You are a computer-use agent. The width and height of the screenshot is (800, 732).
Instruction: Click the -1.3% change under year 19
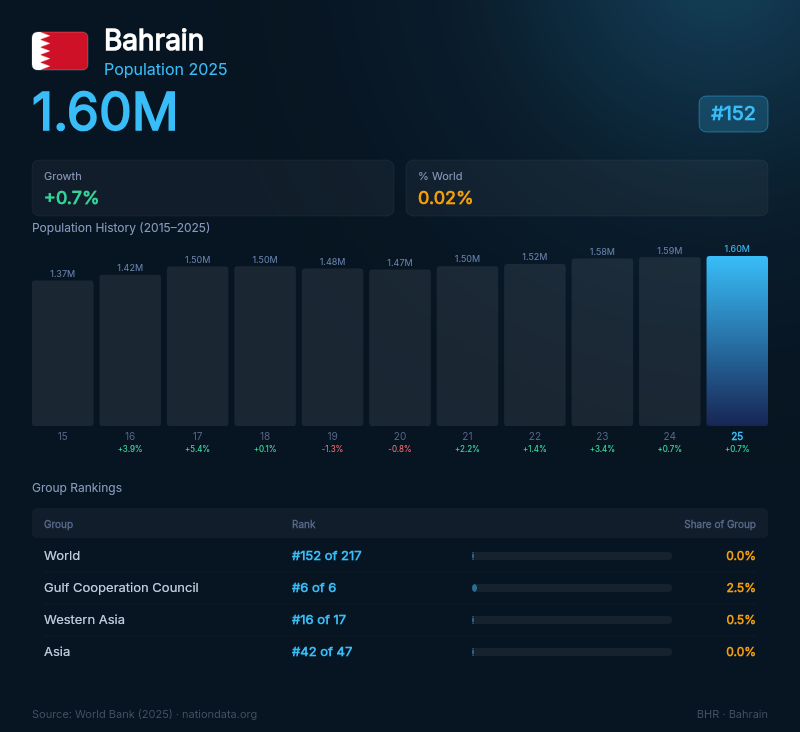333,449
